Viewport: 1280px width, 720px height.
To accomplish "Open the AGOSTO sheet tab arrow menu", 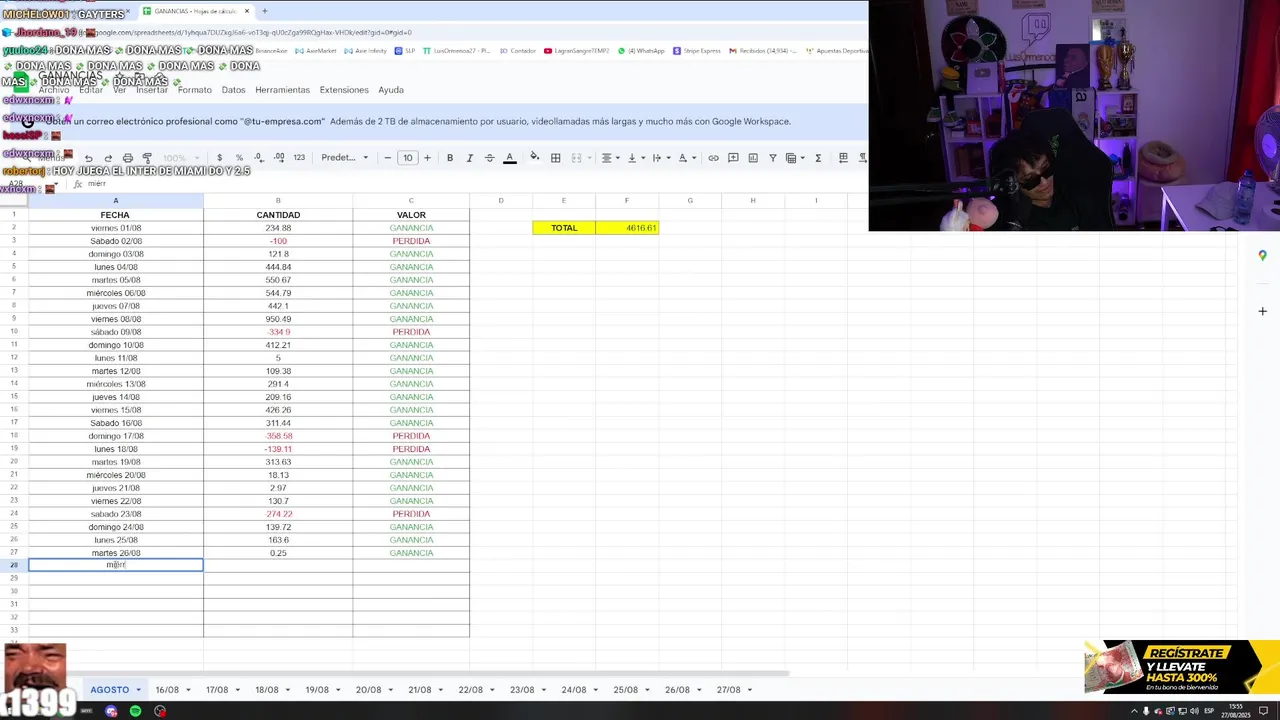I will click(138, 690).
